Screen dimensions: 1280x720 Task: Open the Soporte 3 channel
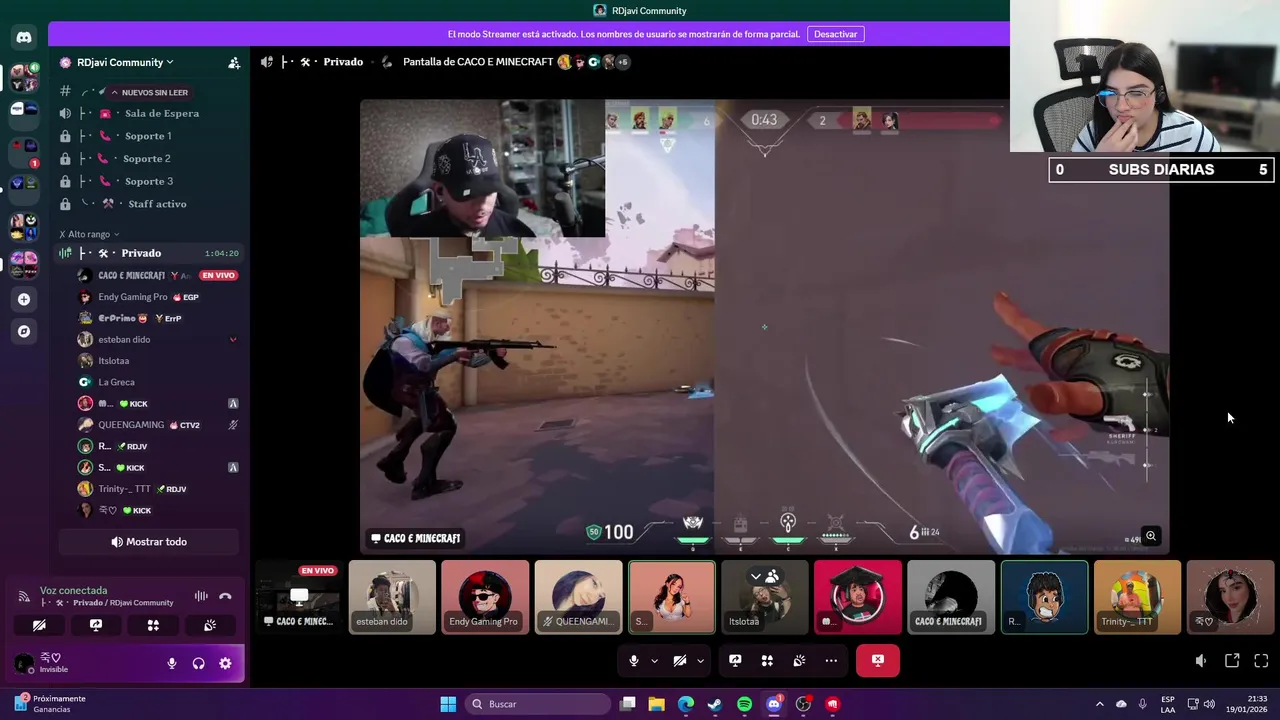(148, 181)
